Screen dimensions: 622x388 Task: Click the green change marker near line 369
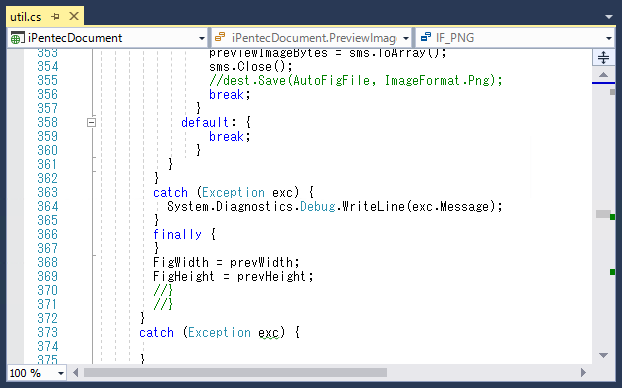tap(612, 272)
